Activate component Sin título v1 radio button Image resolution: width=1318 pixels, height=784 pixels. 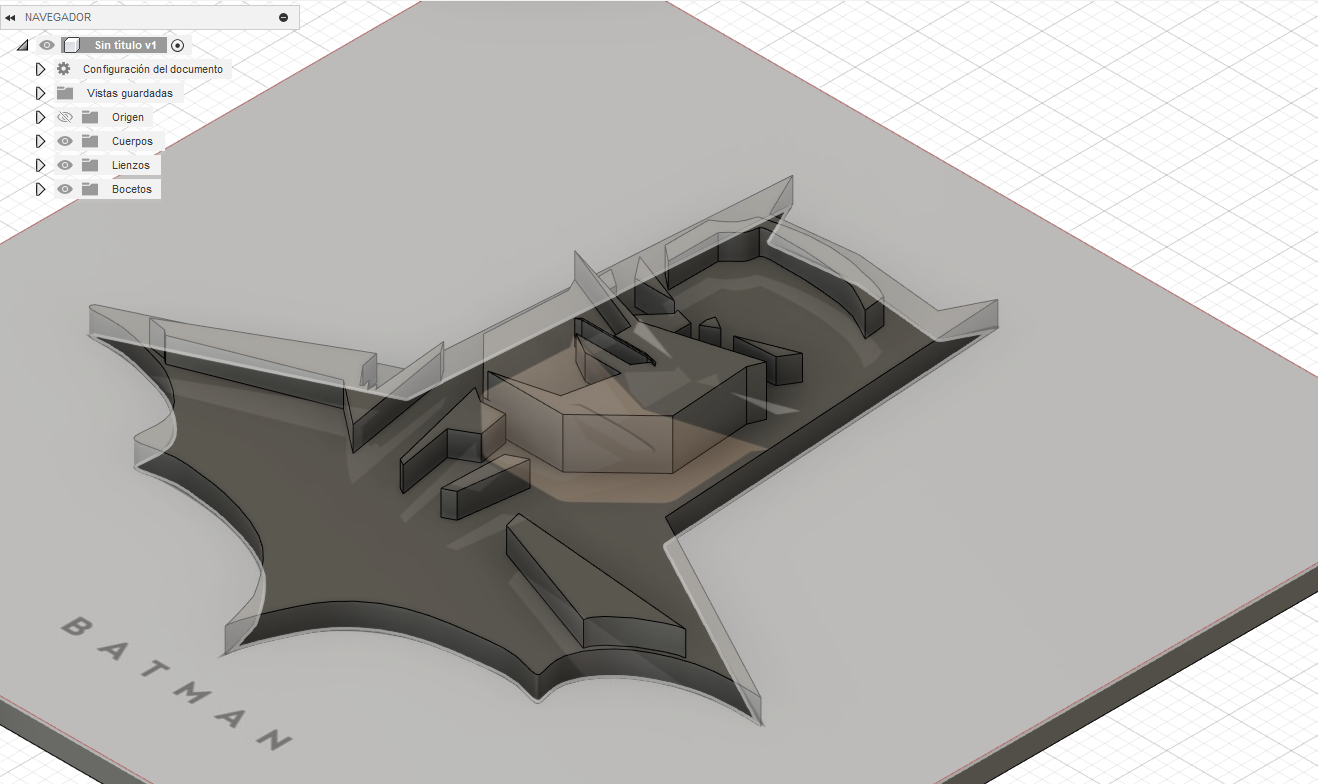click(178, 45)
